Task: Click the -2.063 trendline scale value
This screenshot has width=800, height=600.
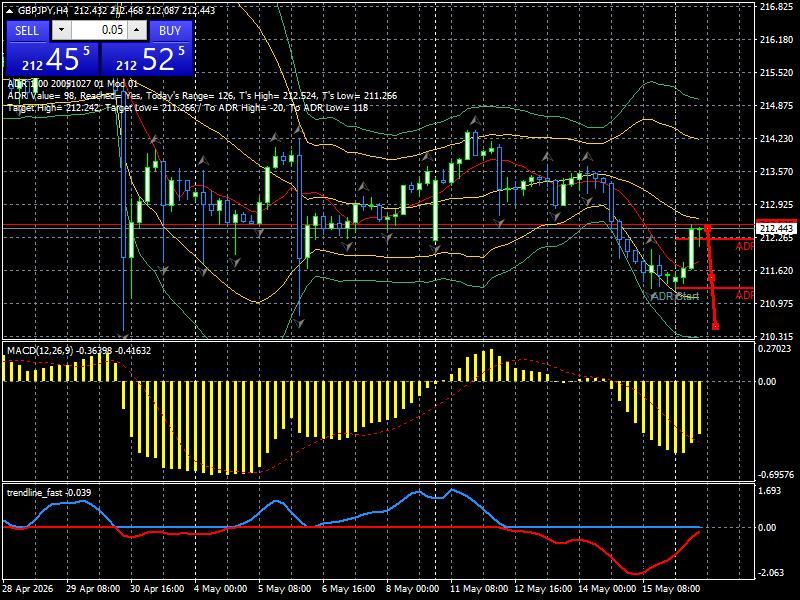Action: point(770,572)
